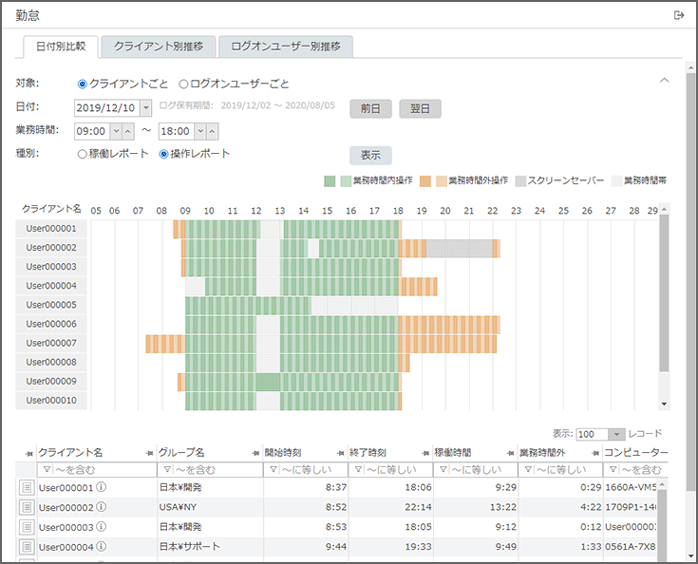Click pin icon just left of 稼働時間 header
698x564 pixels.
(426, 454)
